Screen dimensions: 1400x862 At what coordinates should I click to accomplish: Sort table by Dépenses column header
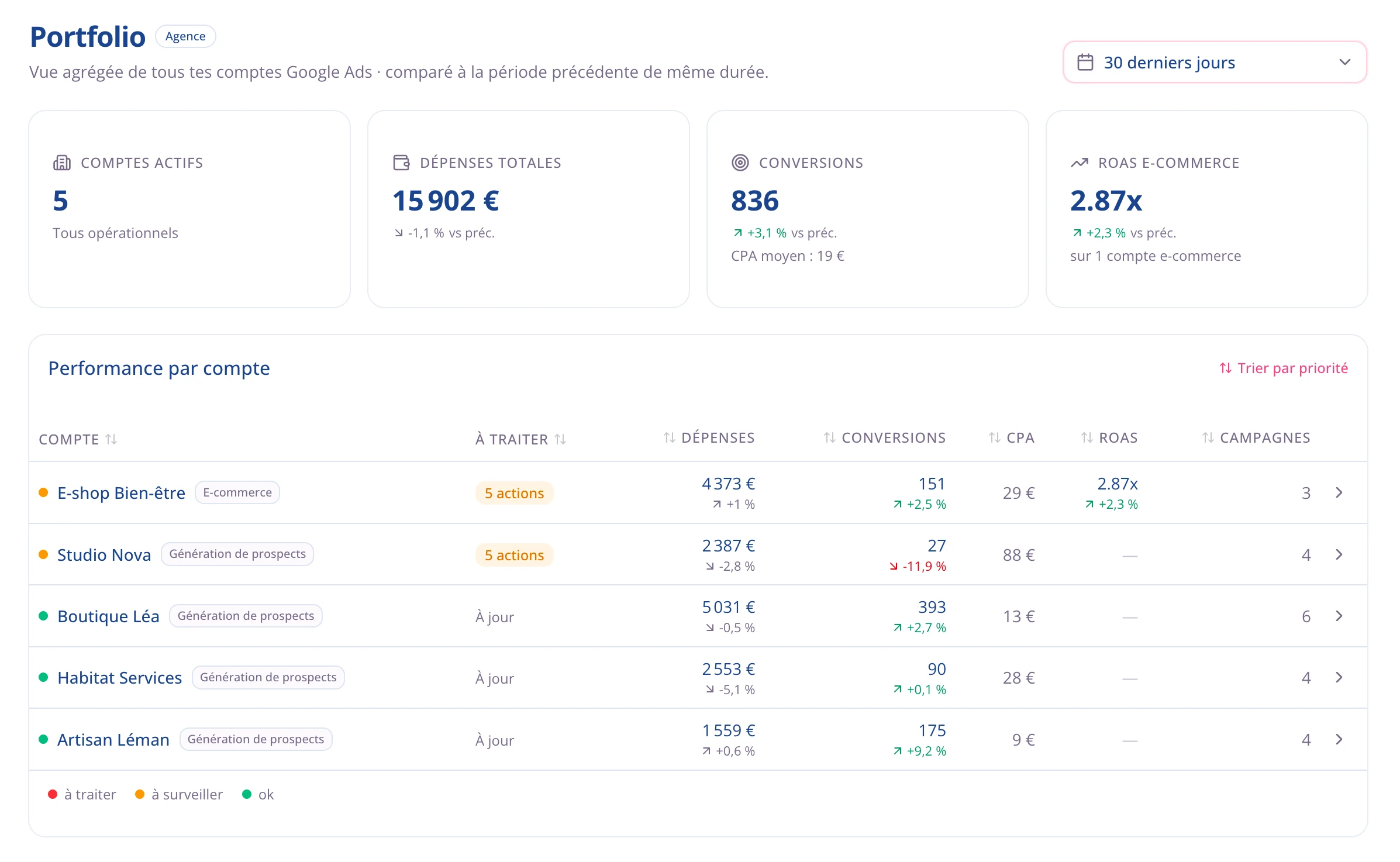[x=709, y=437]
